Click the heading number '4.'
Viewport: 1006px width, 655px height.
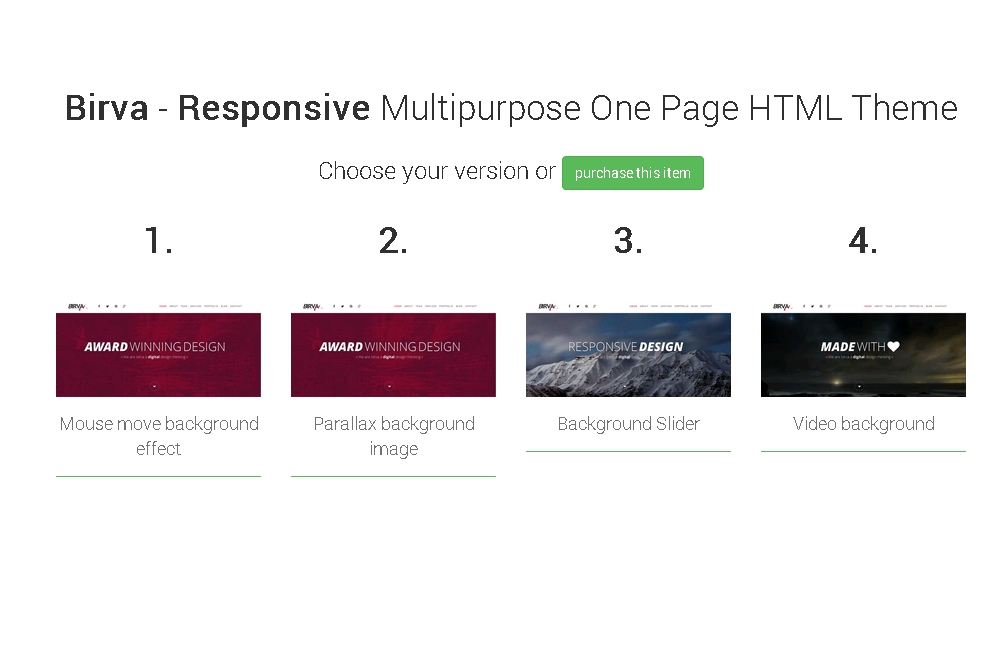[863, 241]
